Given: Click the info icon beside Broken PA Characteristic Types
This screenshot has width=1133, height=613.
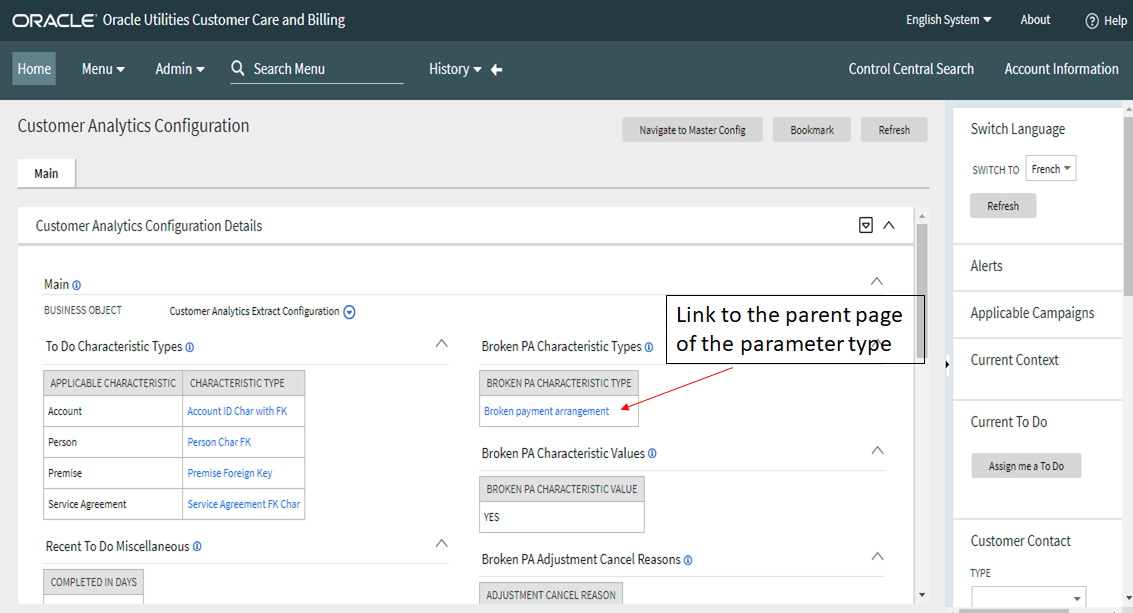Looking at the screenshot, I should 650,346.
